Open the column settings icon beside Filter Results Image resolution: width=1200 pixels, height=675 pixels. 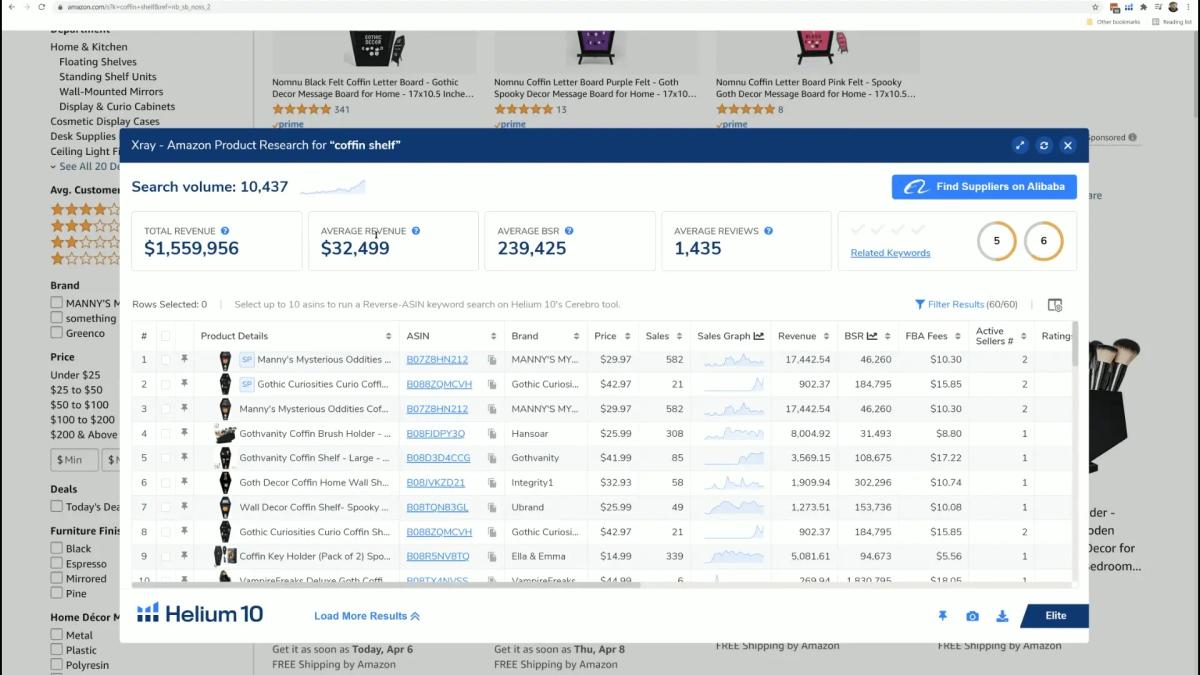(1054, 304)
